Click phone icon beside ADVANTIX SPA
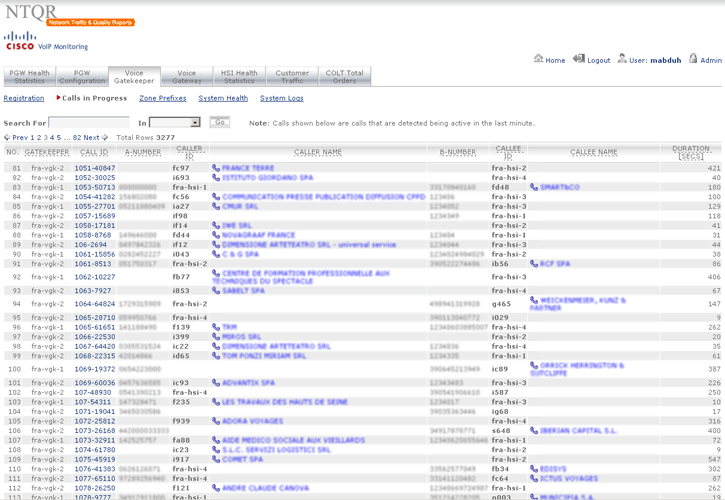This screenshot has width=725, height=500. point(216,383)
